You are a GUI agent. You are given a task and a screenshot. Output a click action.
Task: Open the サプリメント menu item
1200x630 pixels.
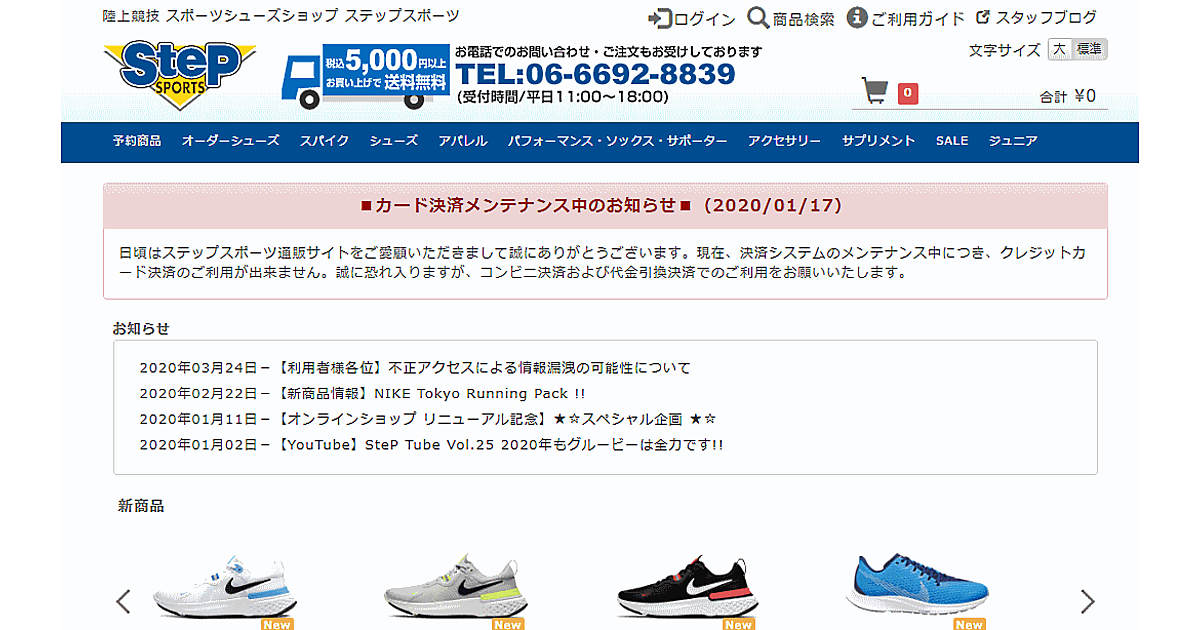click(878, 141)
